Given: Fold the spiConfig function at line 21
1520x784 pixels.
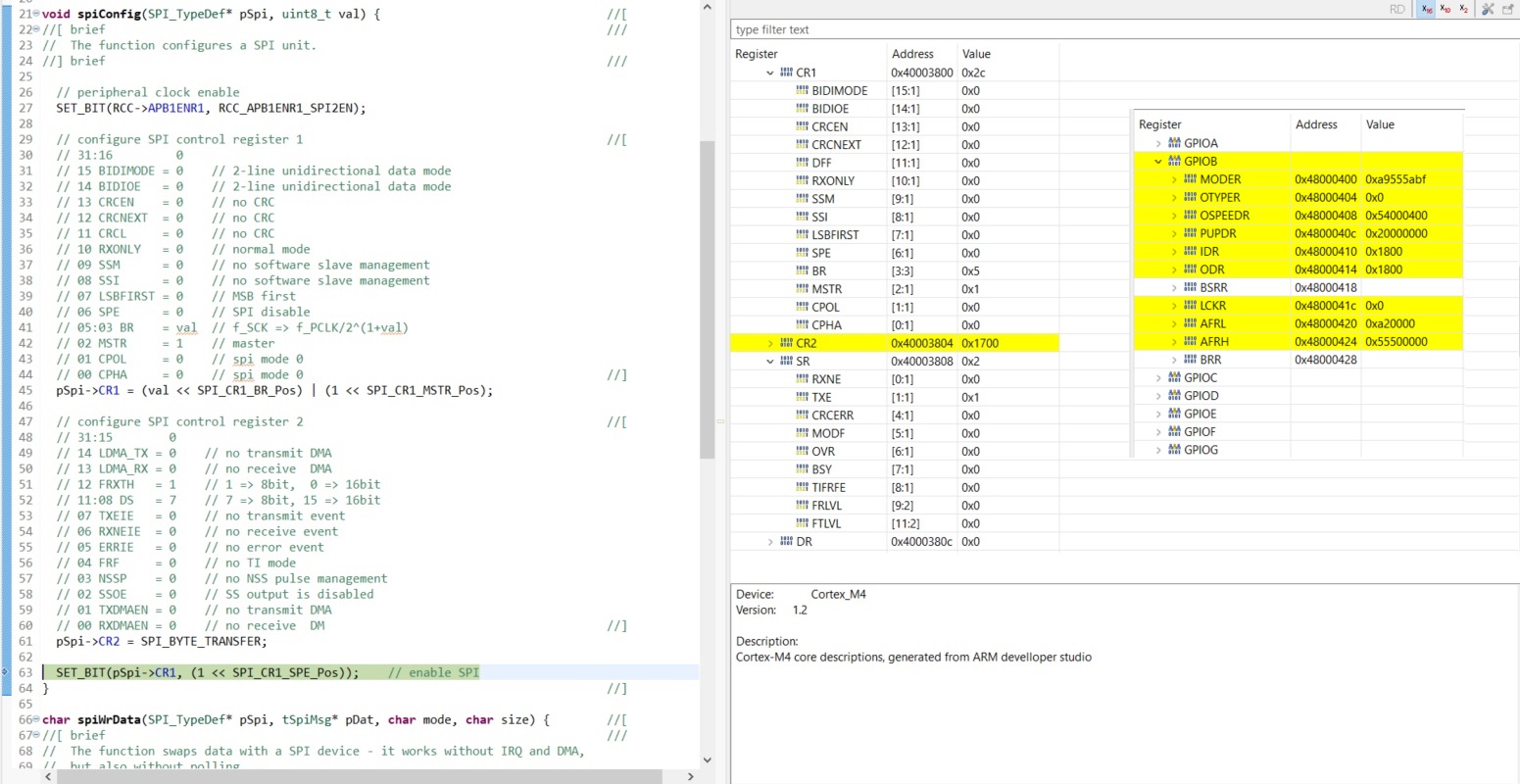Looking at the screenshot, I should [36, 14].
